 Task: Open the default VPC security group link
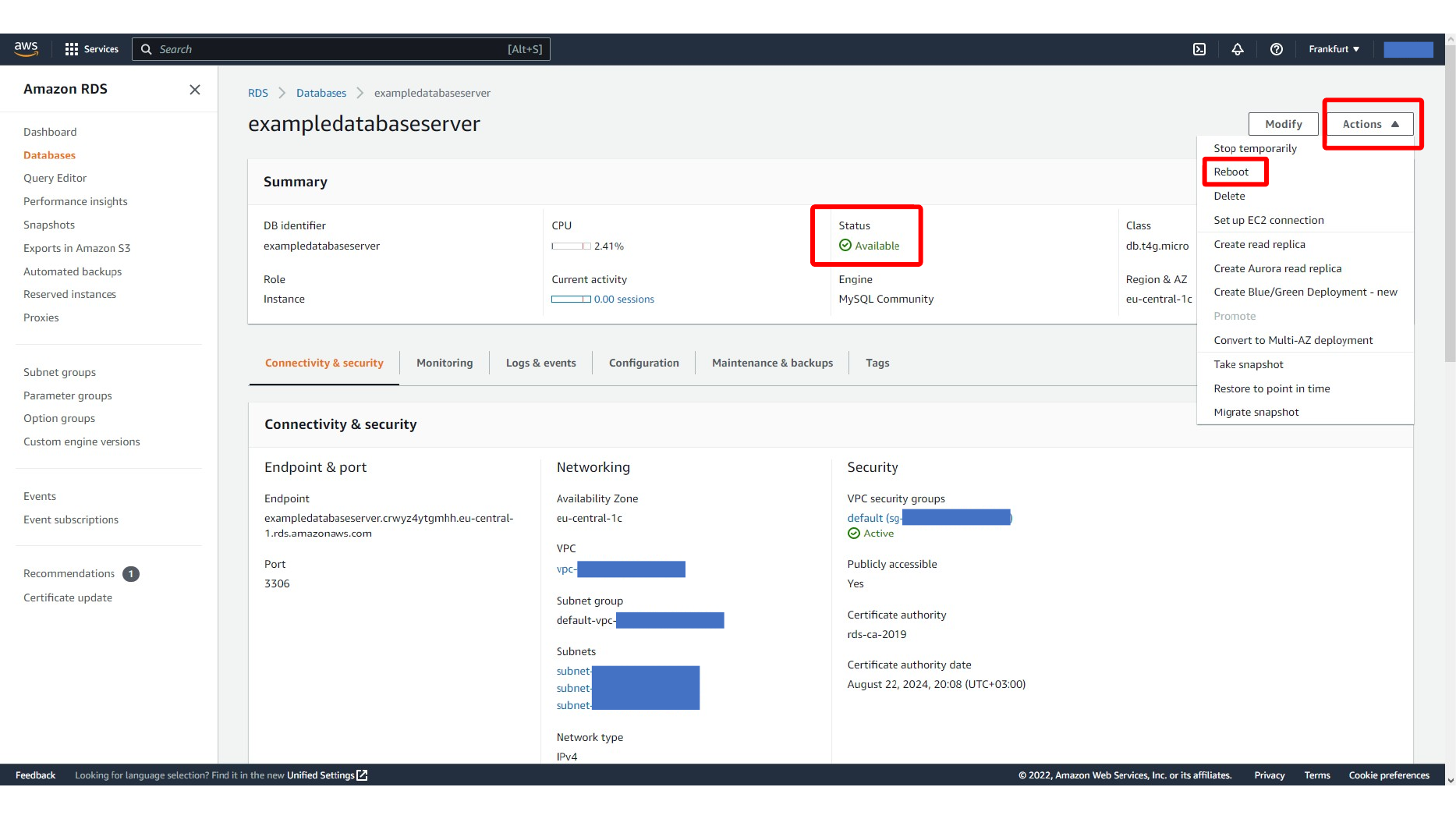tap(929, 518)
